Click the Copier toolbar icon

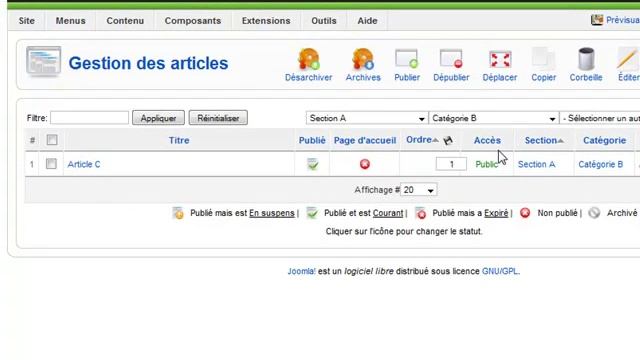click(x=543, y=59)
